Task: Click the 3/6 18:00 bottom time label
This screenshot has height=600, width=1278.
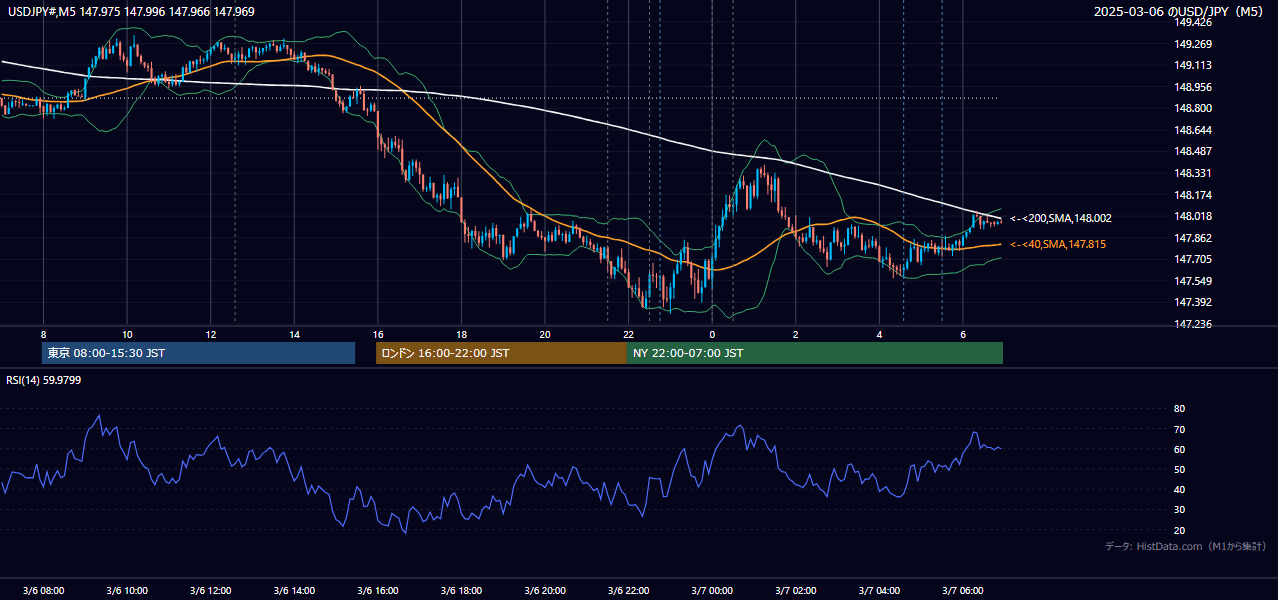Action: click(x=461, y=591)
